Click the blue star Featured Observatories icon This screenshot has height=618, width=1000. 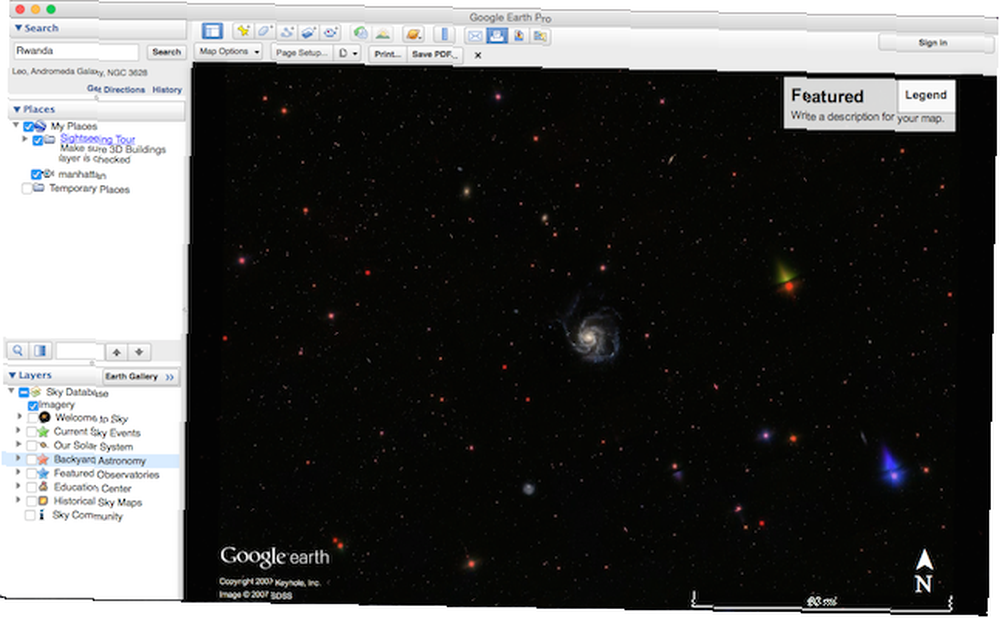[x=43, y=473]
